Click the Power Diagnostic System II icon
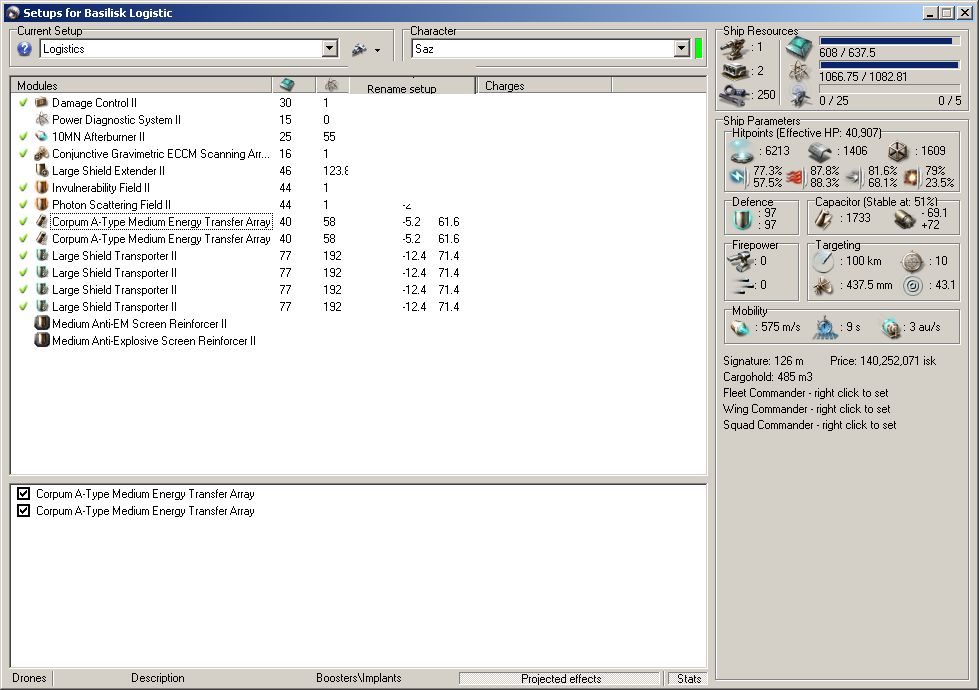The image size is (979, 690). pos(41,119)
